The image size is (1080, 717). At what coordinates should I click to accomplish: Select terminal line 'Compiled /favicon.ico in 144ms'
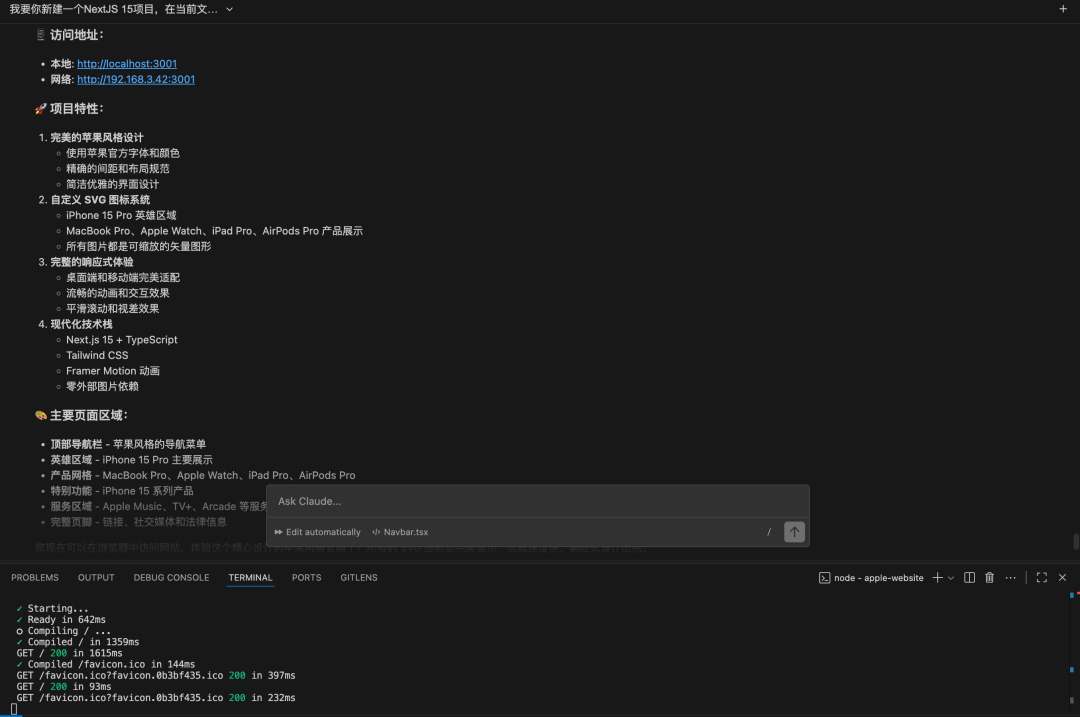(111, 664)
